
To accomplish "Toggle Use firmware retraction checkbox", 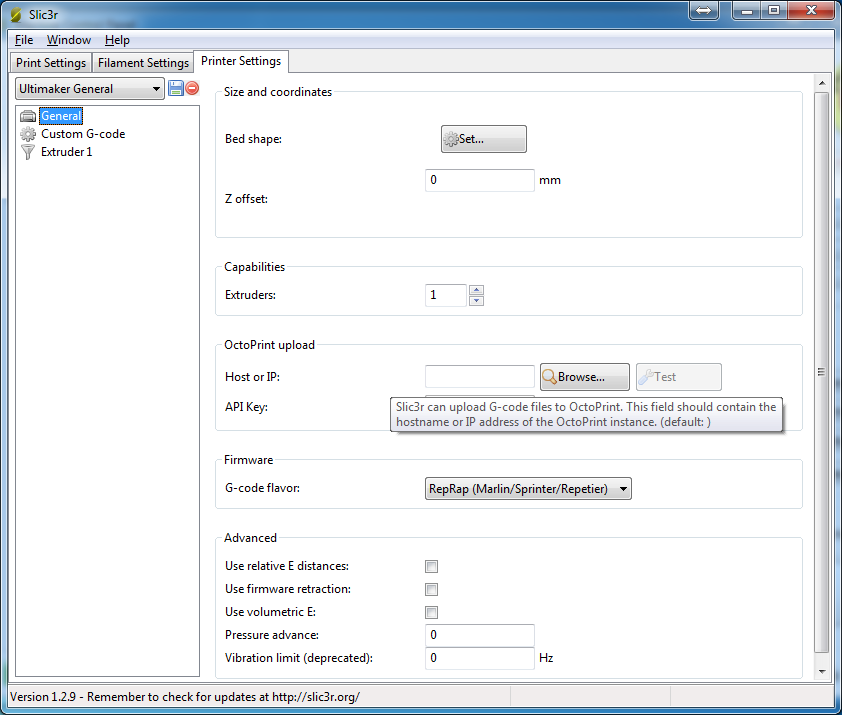I will pyautogui.click(x=431, y=589).
